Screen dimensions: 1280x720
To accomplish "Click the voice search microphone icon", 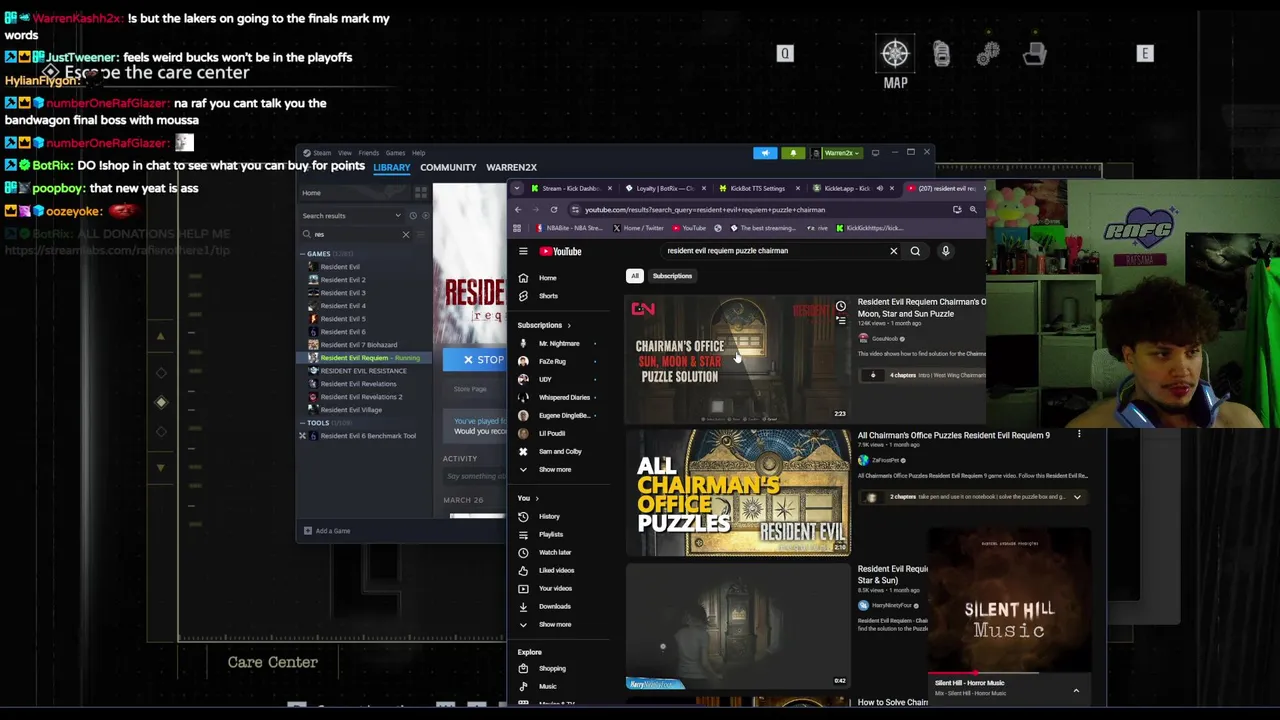I will [x=945, y=251].
